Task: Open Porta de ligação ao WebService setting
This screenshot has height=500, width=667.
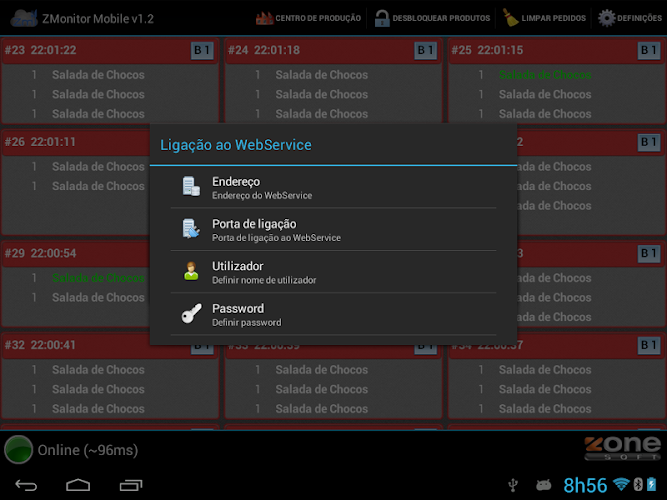Action: point(333,229)
